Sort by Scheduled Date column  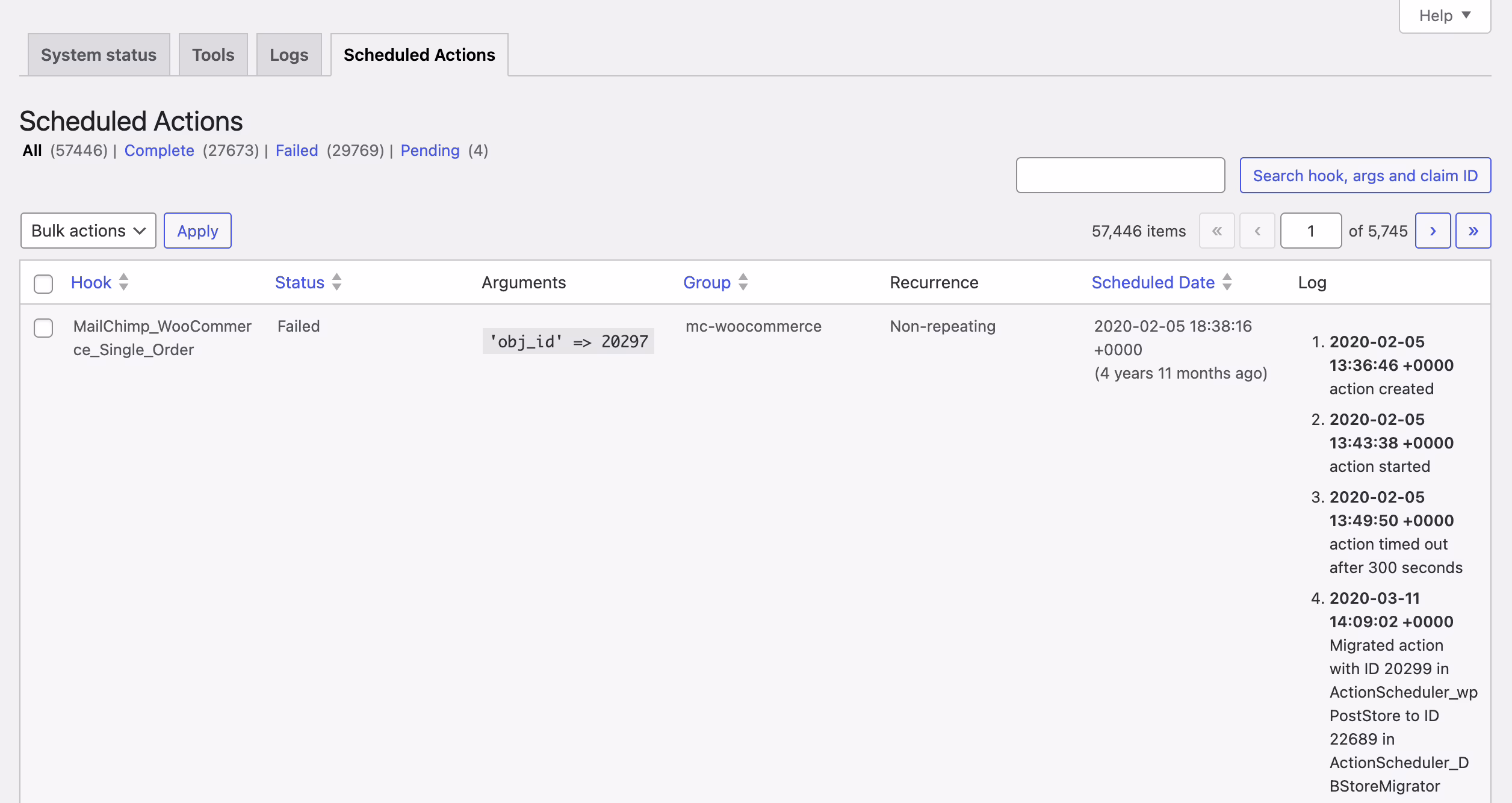(1153, 282)
